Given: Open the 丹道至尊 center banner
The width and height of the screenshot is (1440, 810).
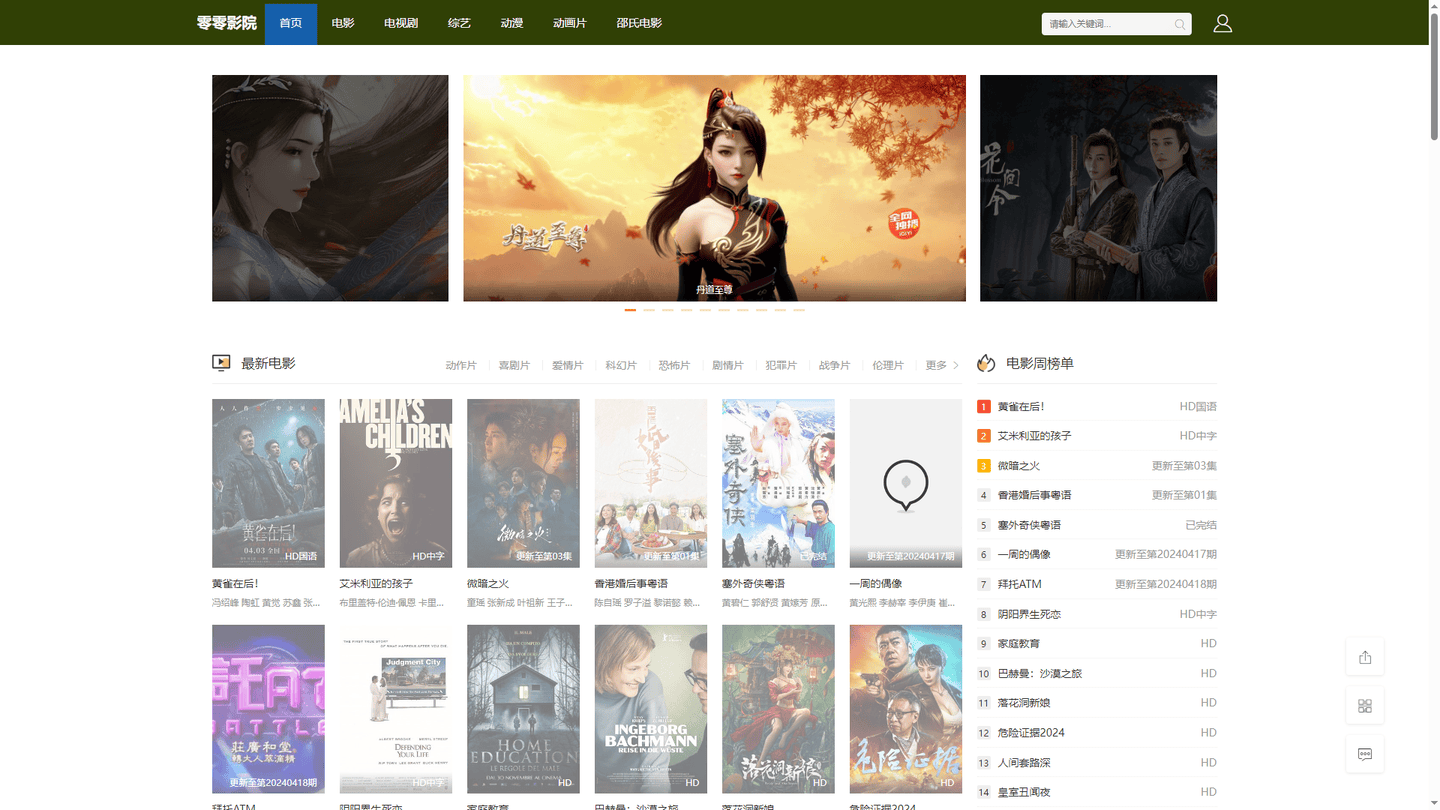Looking at the screenshot, I should [x=714, y=188].
